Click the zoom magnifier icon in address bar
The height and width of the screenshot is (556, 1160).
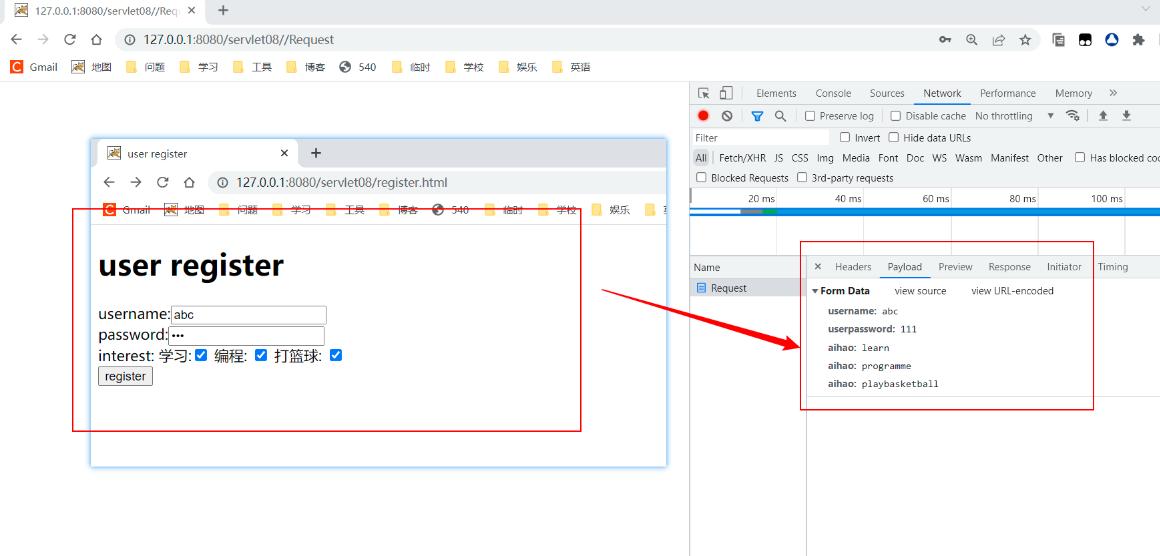(x=972, y=40)
